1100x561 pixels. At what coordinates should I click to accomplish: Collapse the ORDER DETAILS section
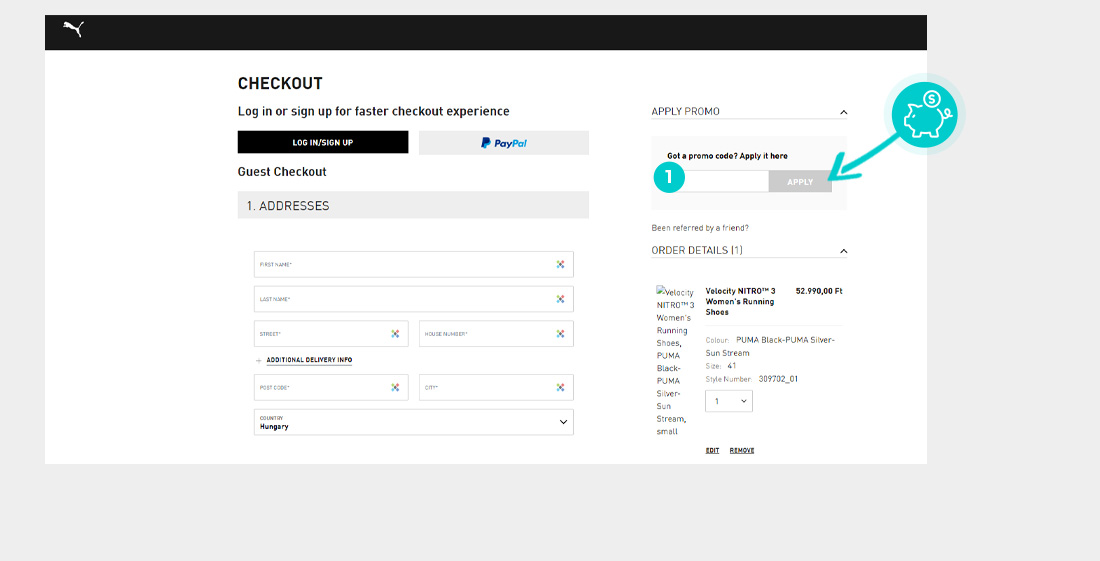tap(843, 251)
